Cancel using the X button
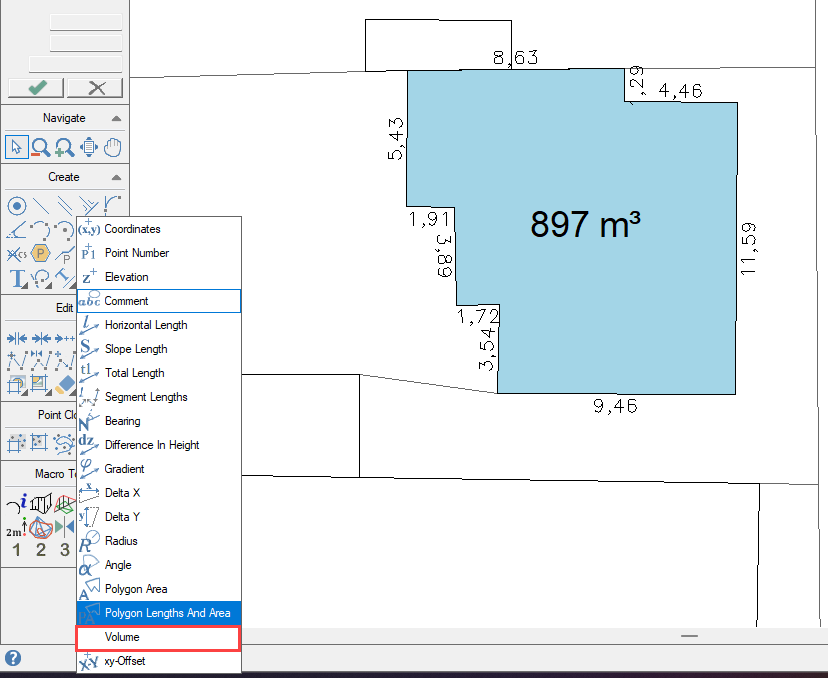The image size is (828, 678). [x=97, y=88]
